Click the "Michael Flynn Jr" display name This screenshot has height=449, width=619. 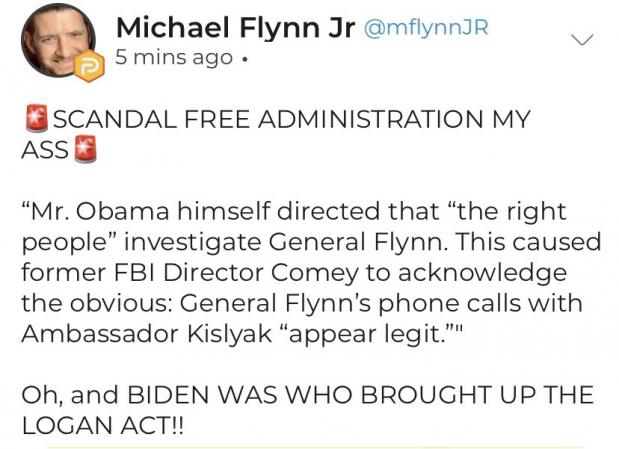pyautogui.click(x=235, y=28)
